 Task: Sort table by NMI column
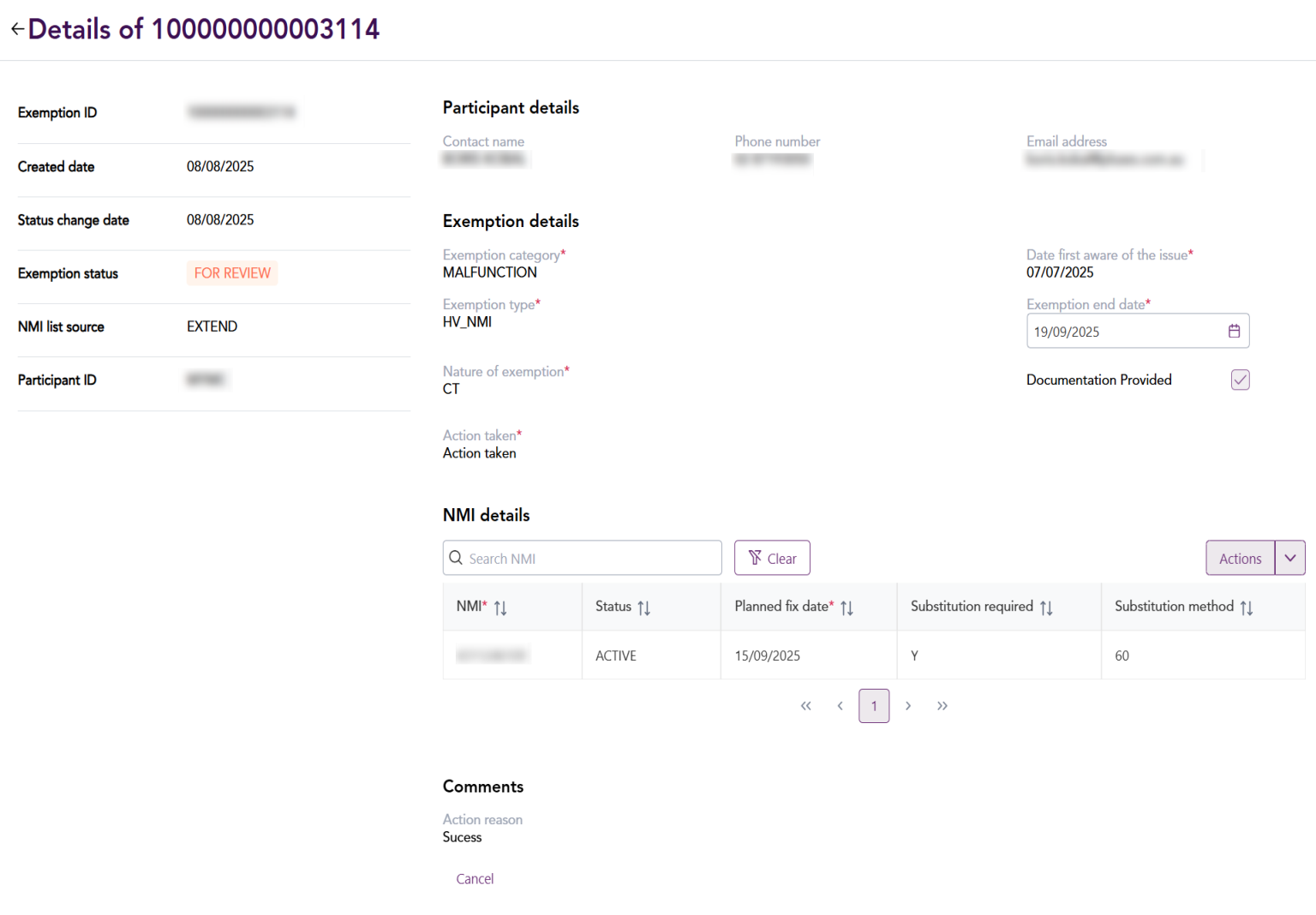500,607
